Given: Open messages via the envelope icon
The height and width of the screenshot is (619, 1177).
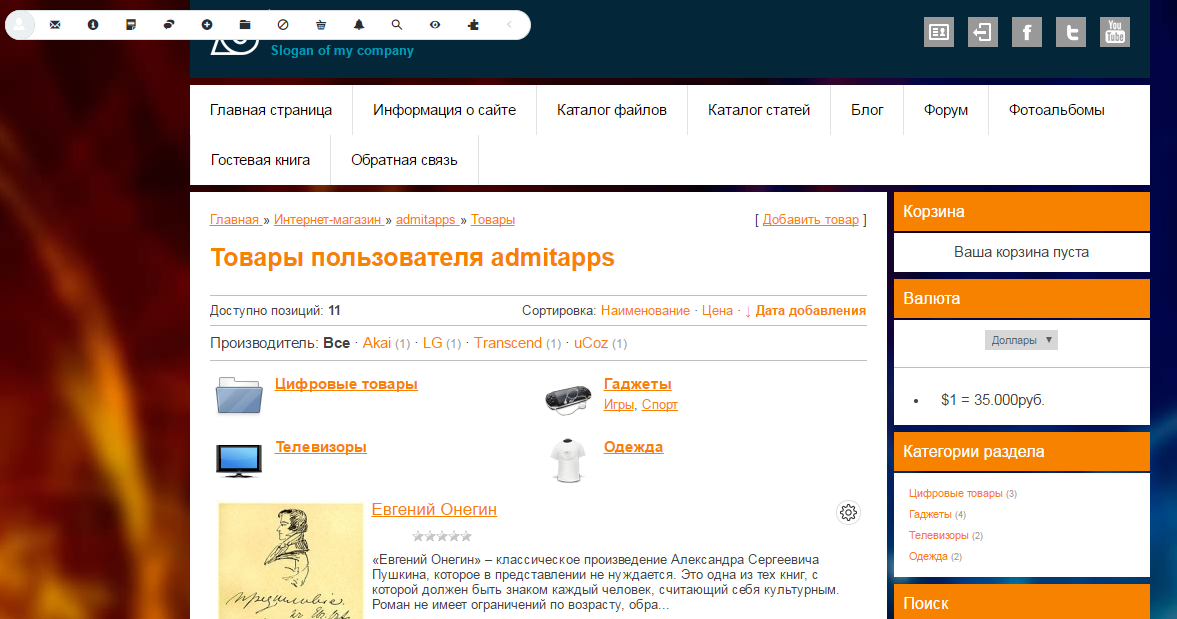Looking at the screenshot, I should point(56,24).
